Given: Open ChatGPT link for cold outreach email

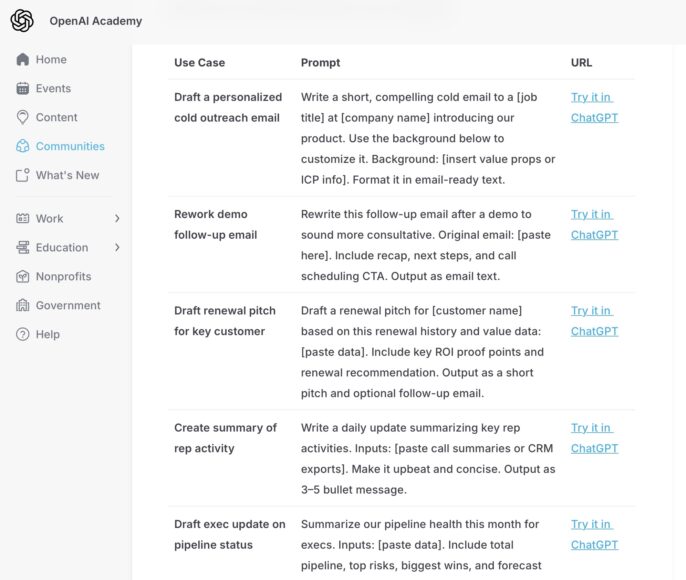Looking at the screenshot, I should (x=594, y=108).
